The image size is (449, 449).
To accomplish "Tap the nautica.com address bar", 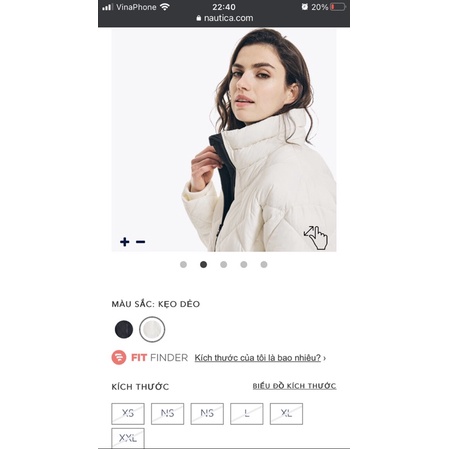I will (225, 18).
